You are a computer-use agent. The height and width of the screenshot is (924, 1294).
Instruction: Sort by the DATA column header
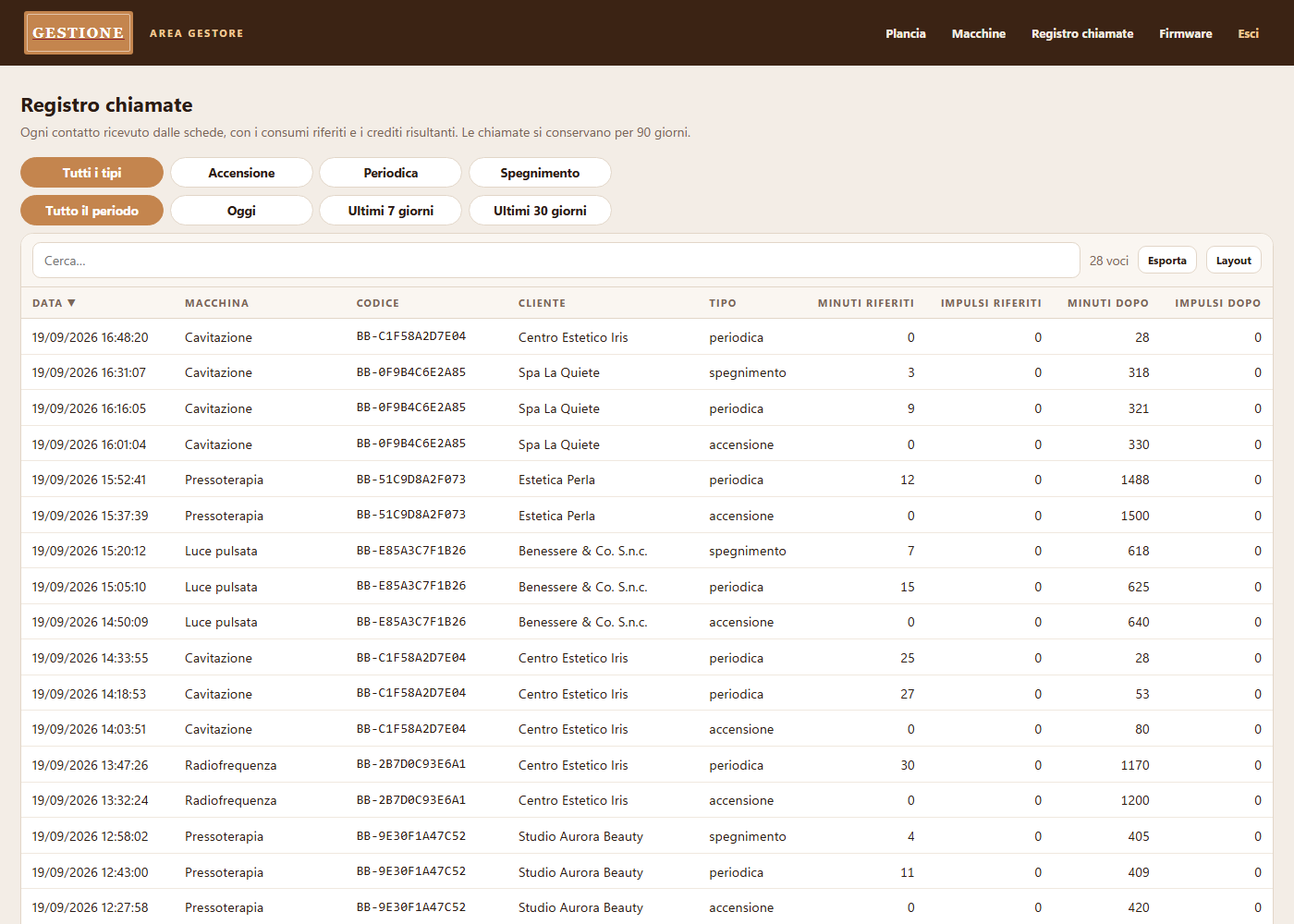point(54,303)
